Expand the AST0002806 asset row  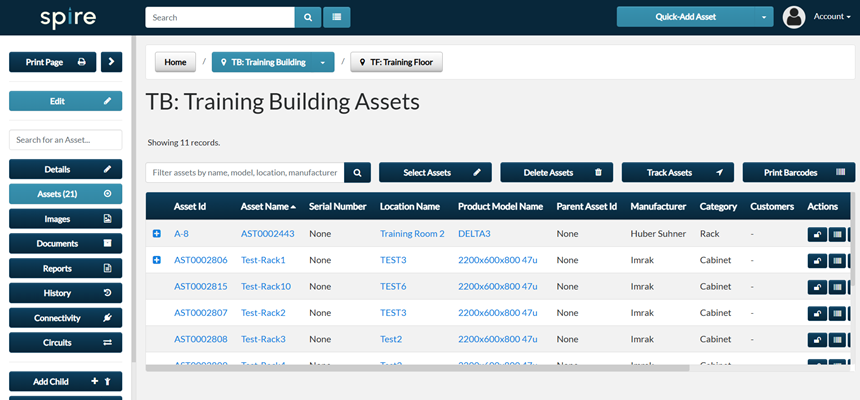coord(156,260)
